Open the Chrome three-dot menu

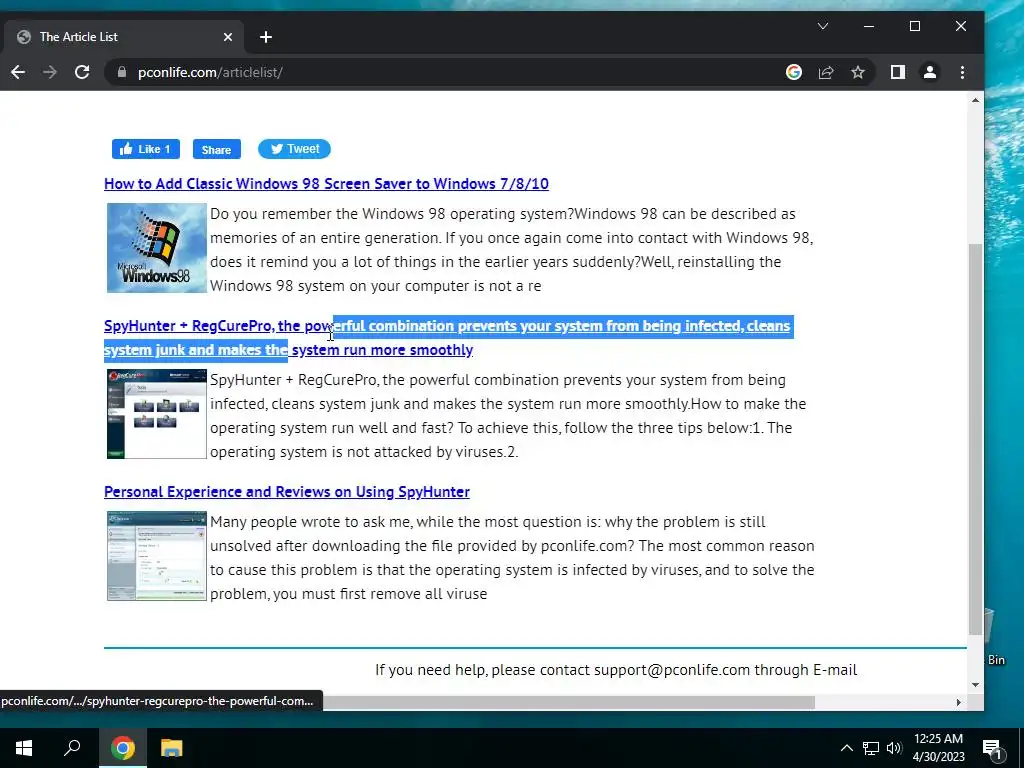962,72
